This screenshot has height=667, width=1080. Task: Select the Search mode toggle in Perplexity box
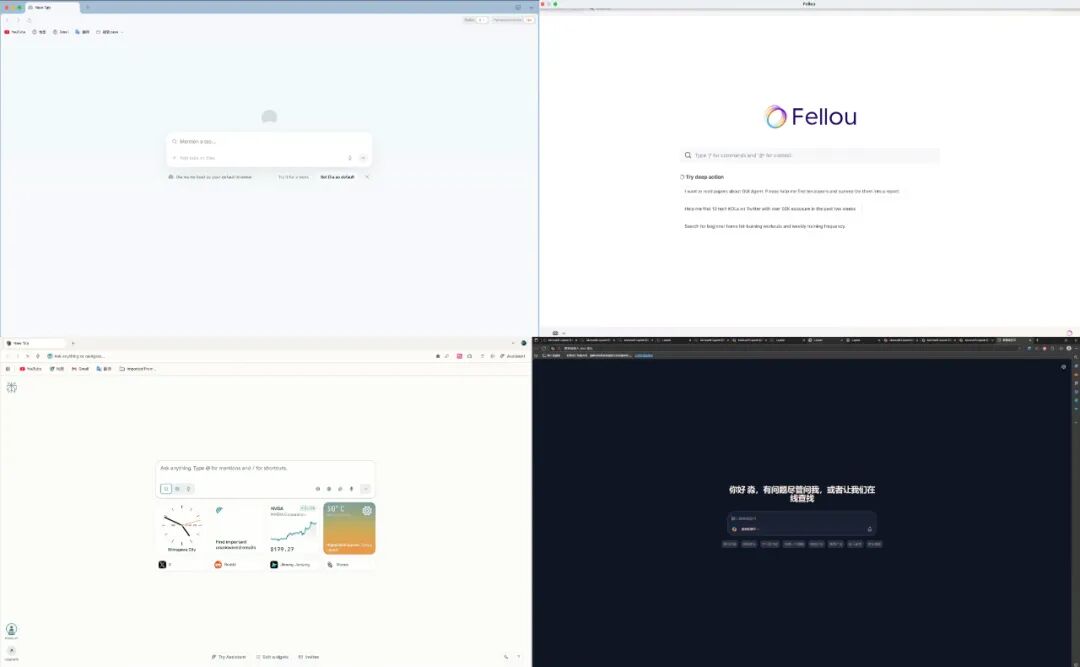point(166,489)
